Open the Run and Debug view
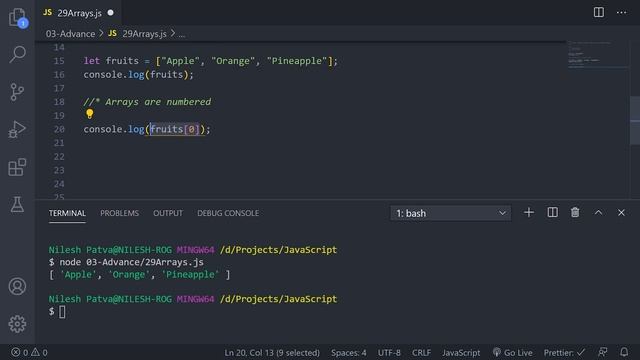Screen dimensions: 640x360 (18, 129)
